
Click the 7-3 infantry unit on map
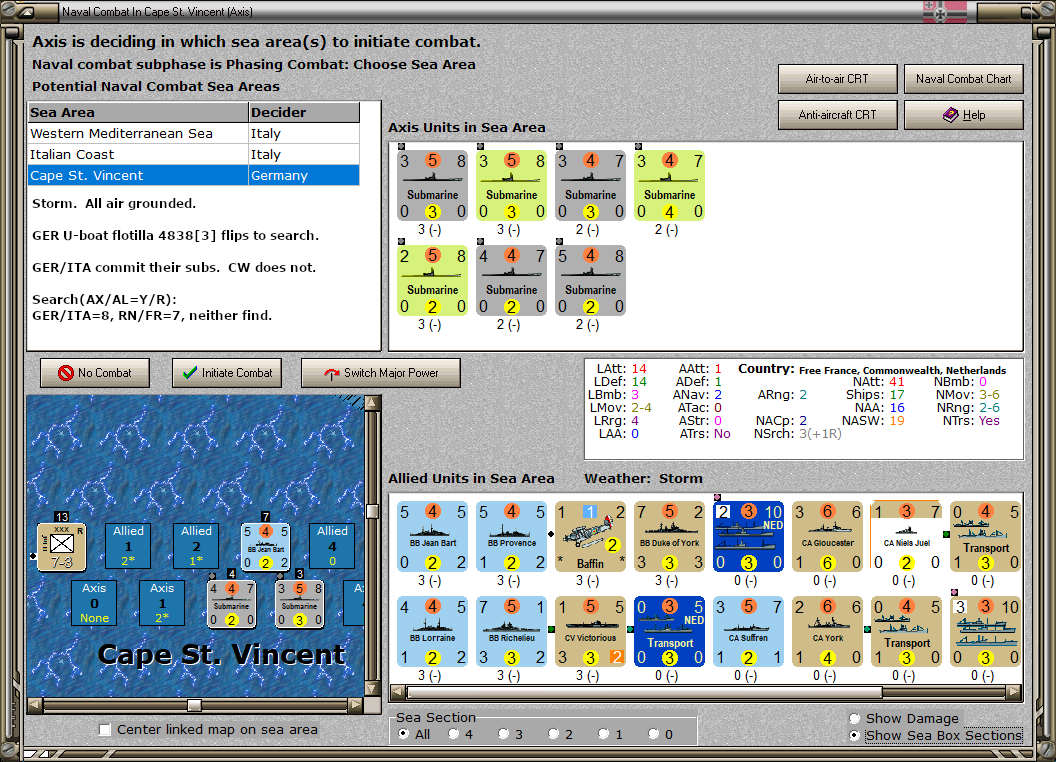(61, 546)
